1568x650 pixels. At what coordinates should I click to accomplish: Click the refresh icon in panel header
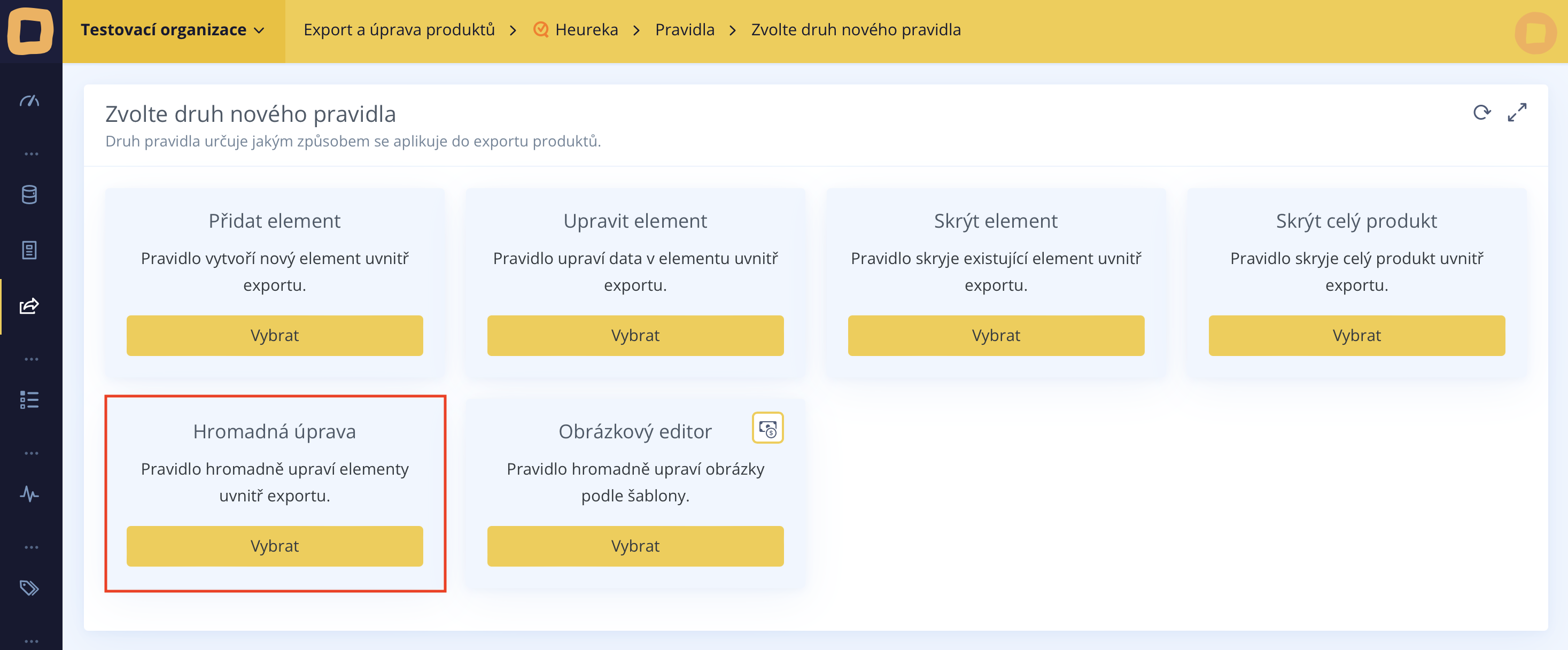tap(1481, 113)
